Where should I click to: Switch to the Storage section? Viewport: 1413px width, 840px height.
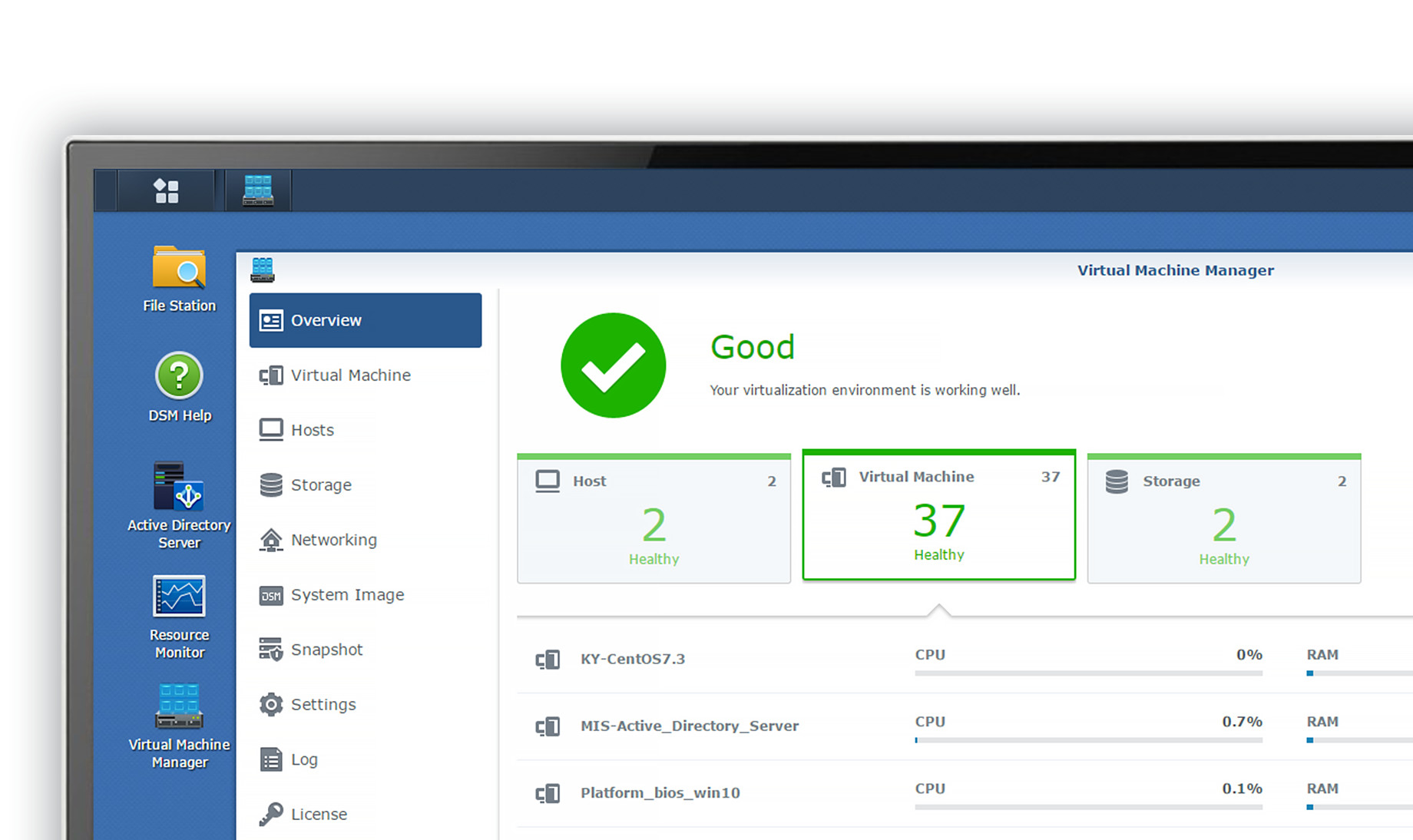pyautogui.click(x=366, y=485)
